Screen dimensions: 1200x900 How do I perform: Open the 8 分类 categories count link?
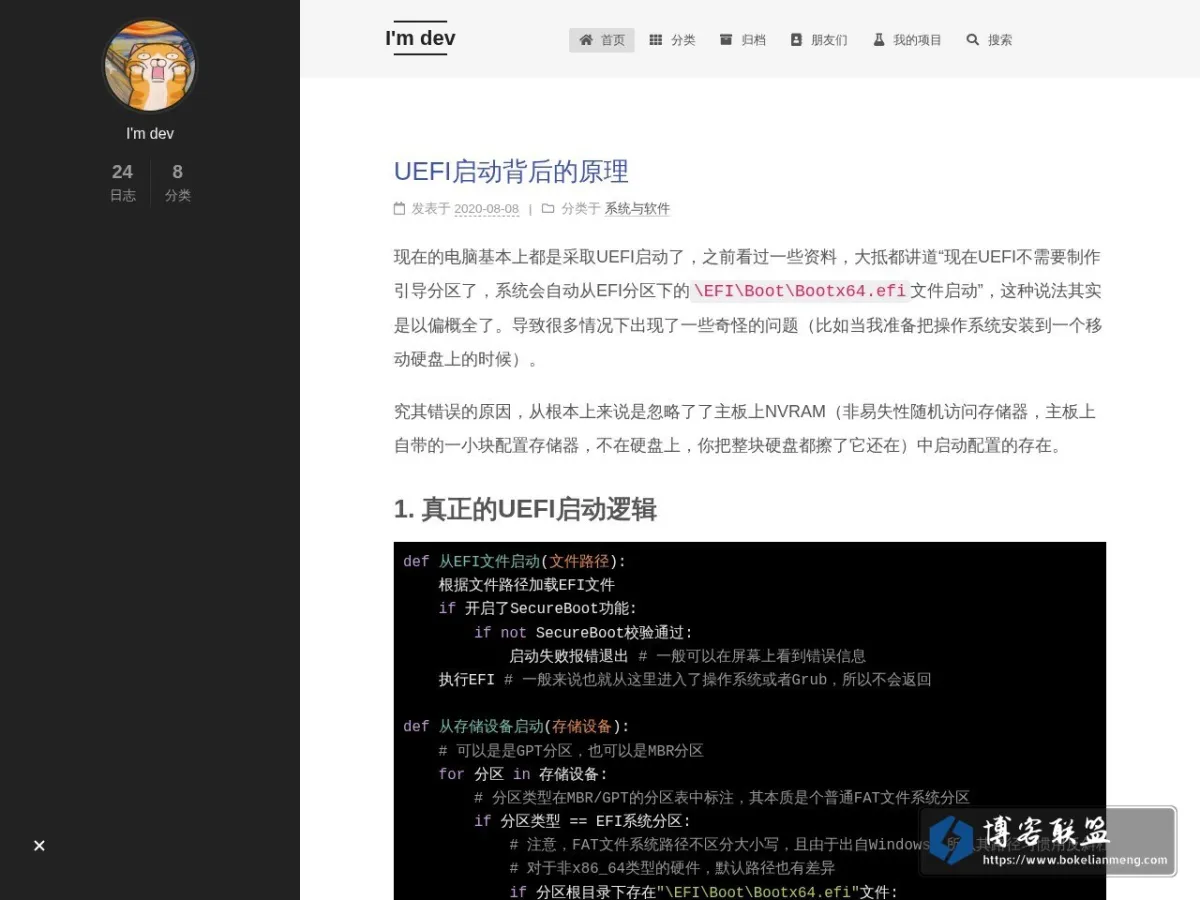coord(177,182)
